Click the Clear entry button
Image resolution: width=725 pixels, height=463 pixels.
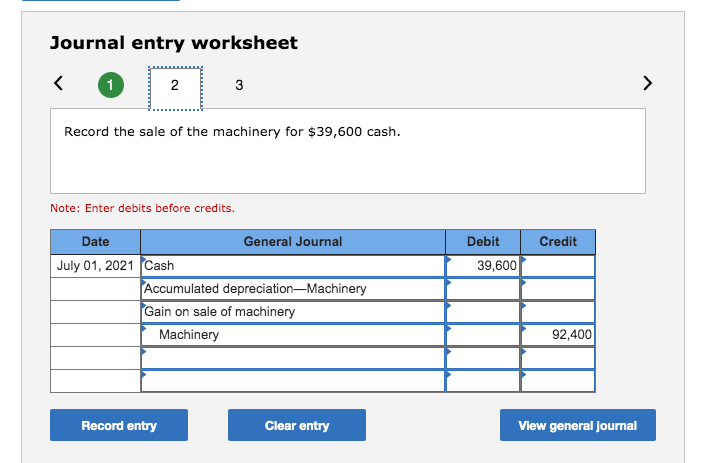[297, 425]
